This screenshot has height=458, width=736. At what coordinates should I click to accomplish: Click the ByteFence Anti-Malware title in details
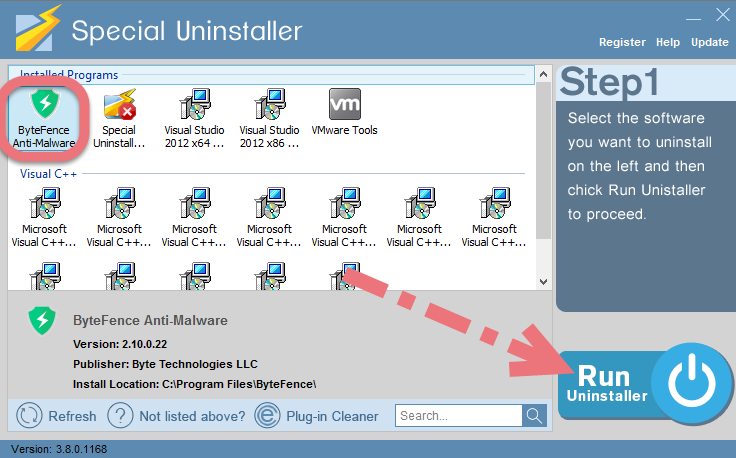[150, 321]
